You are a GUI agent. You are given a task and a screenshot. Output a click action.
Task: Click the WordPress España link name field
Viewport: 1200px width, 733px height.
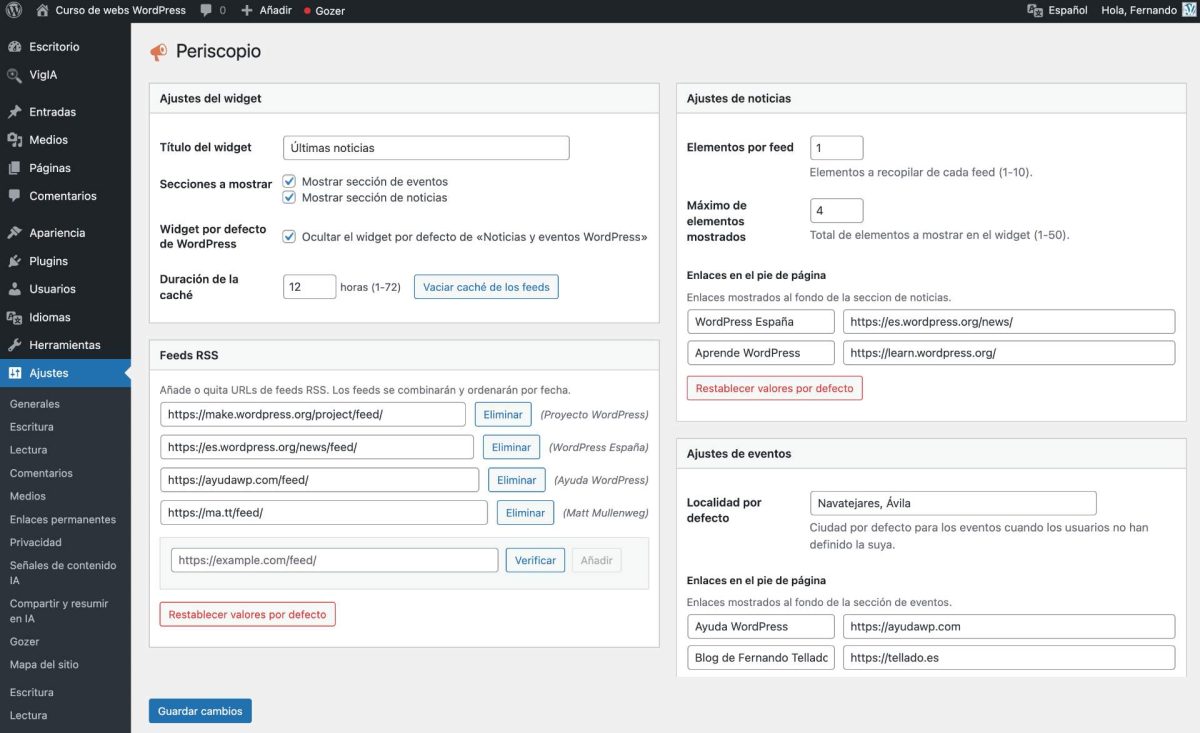coord(761,322)
